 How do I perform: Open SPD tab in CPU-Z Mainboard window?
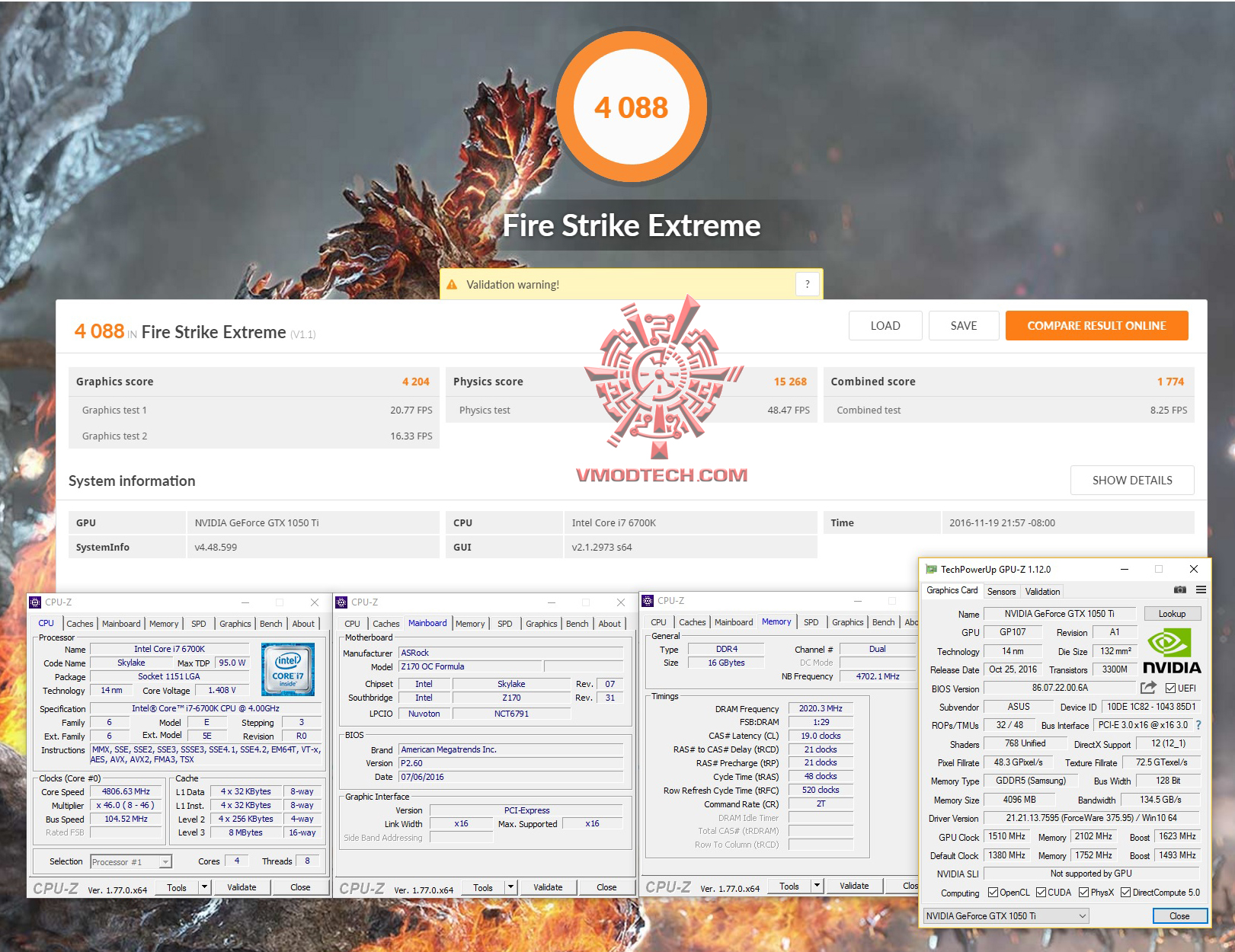(504, 624)
